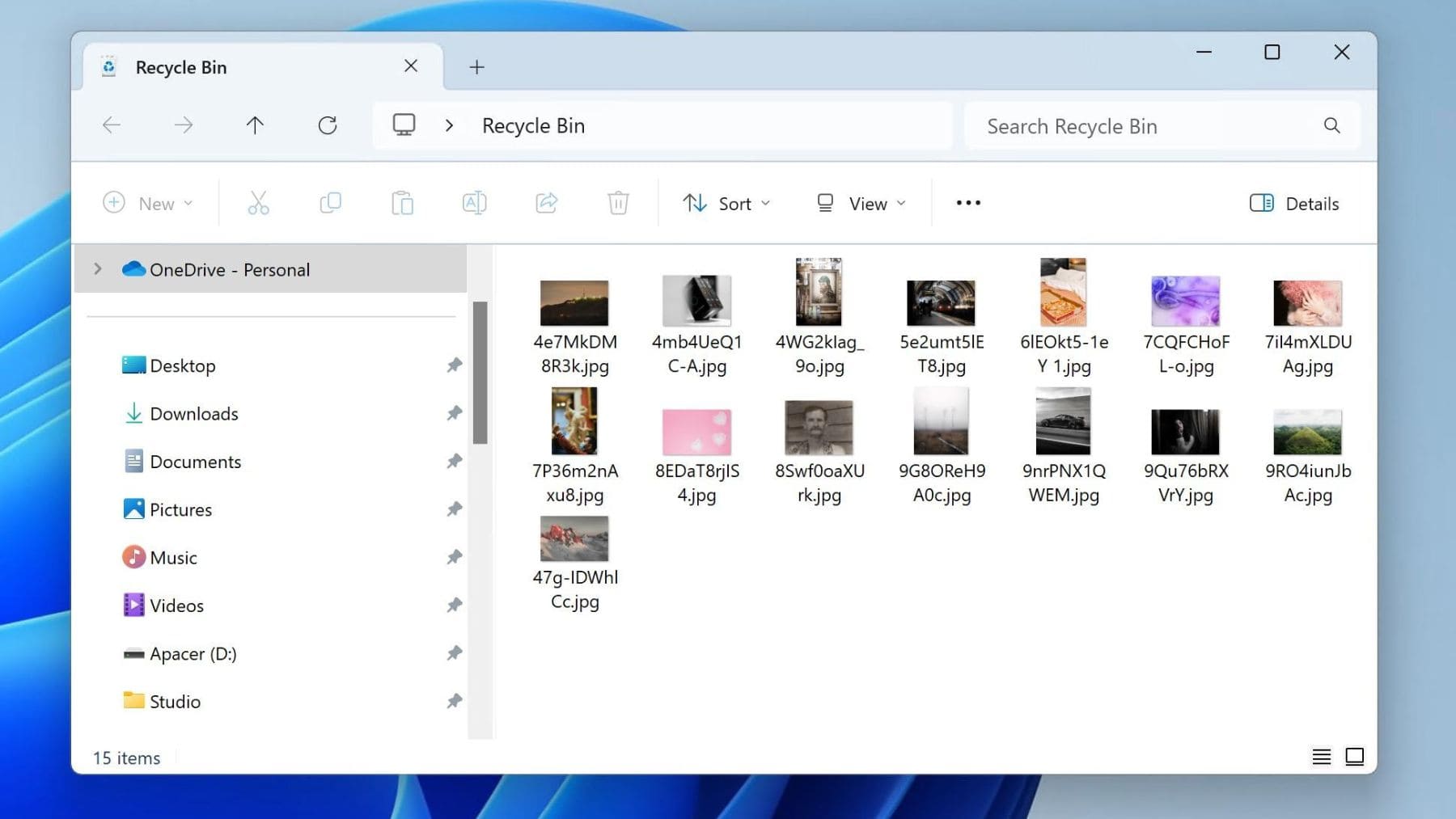Viewport: 1456px width, 819px height.
Task: Click the Paste clipboard icon
Action: pos(402,203)
